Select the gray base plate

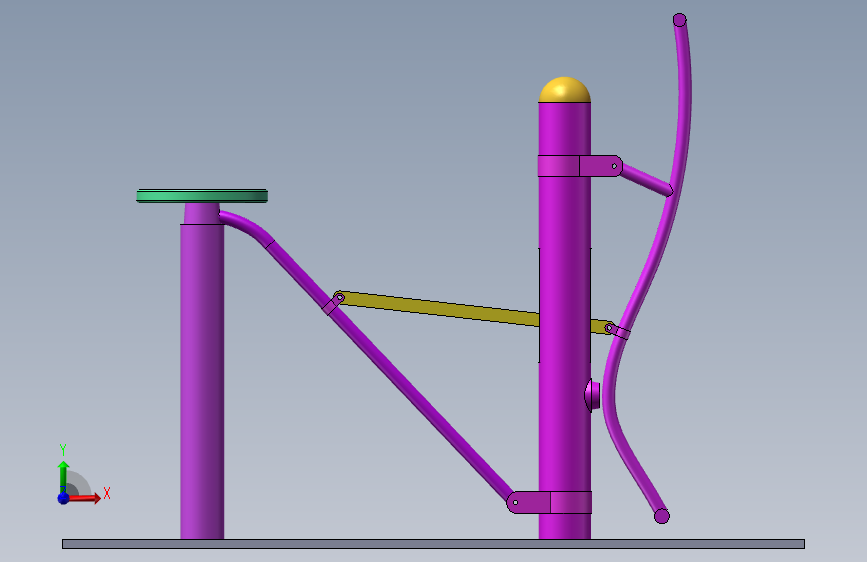pyautogui.click(x=433, y=544)
